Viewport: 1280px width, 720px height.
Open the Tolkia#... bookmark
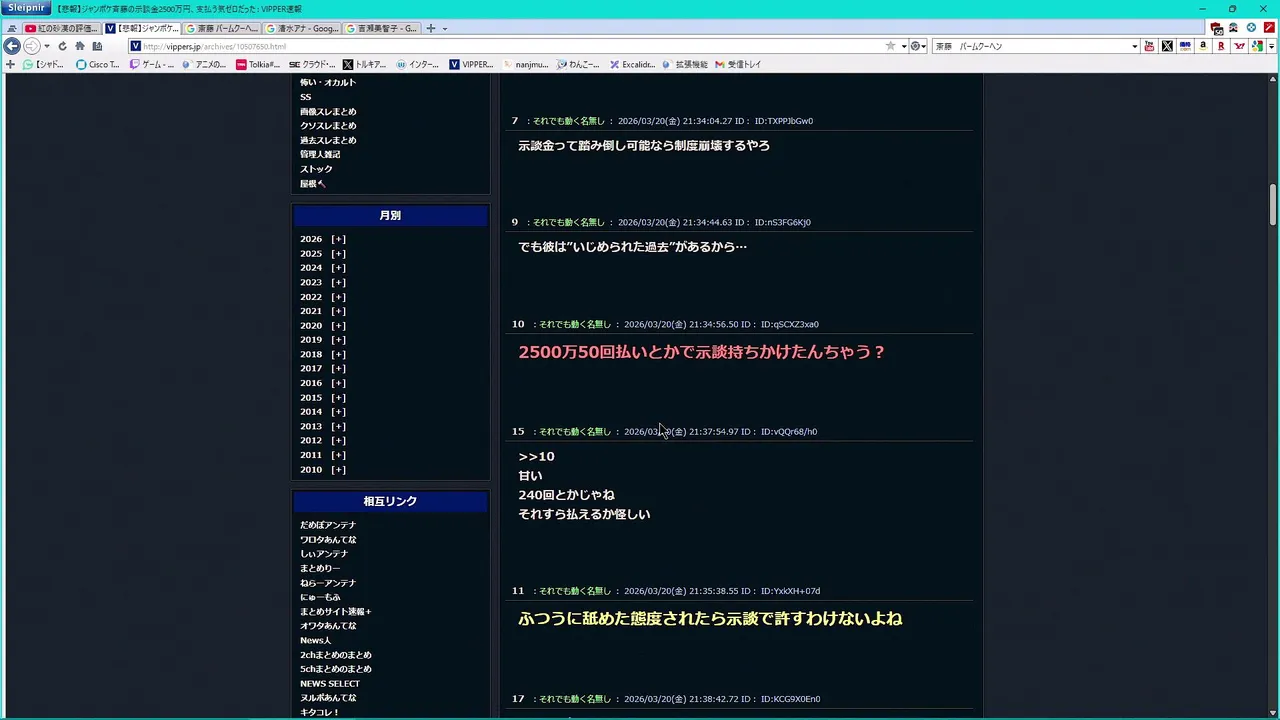[258, 64]
